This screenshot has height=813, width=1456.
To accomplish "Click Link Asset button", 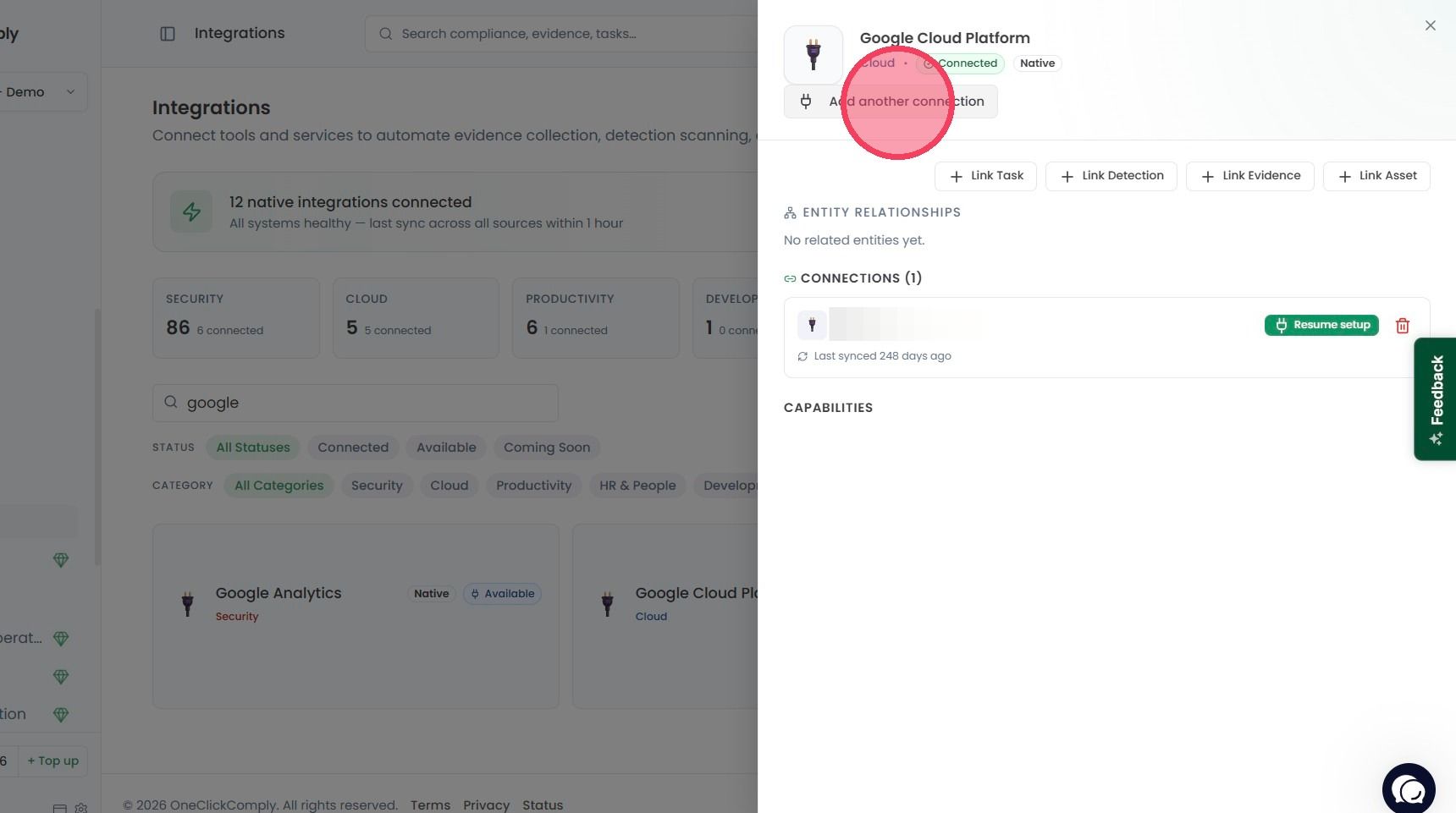I will [x=1376, y=176].
